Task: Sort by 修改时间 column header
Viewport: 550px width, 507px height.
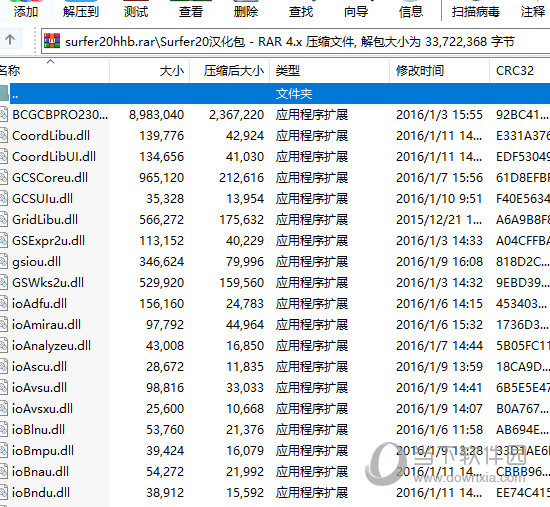Action: pyautogui.click(x=440, y=71)
